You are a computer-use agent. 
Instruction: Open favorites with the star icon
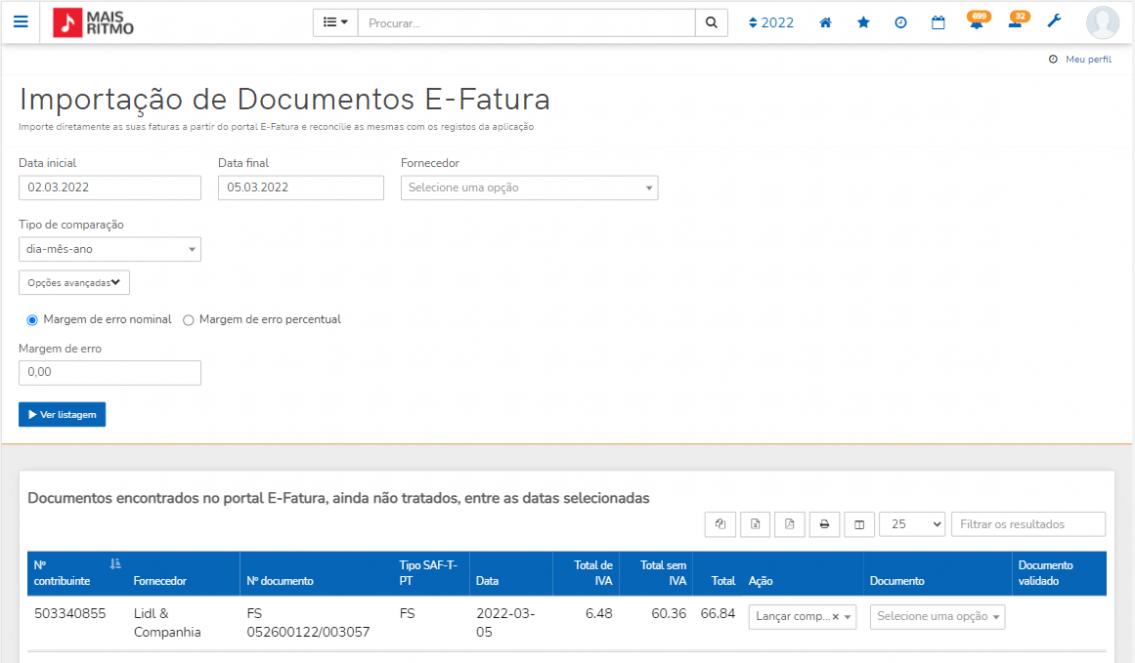pos(863,23)
